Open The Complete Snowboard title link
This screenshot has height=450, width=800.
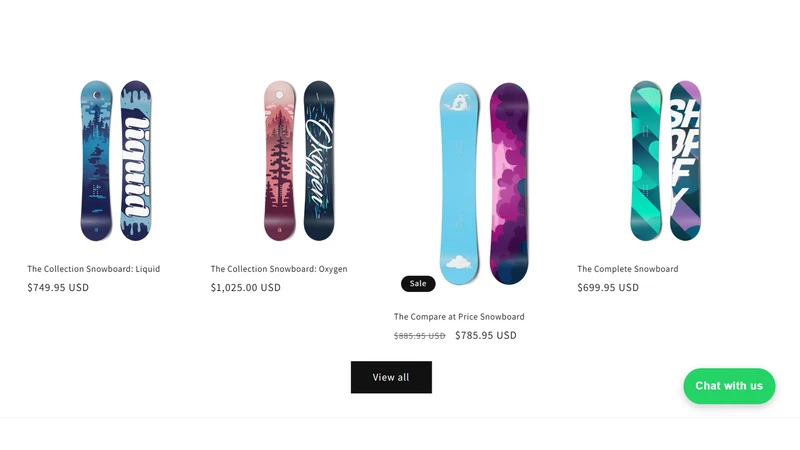coord(628,269)
